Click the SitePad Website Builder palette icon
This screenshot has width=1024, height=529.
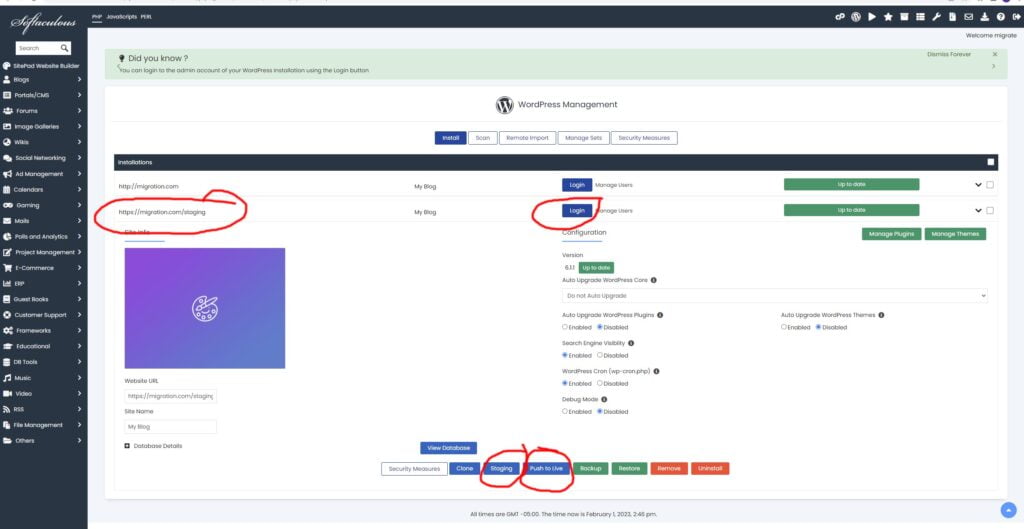7,66
